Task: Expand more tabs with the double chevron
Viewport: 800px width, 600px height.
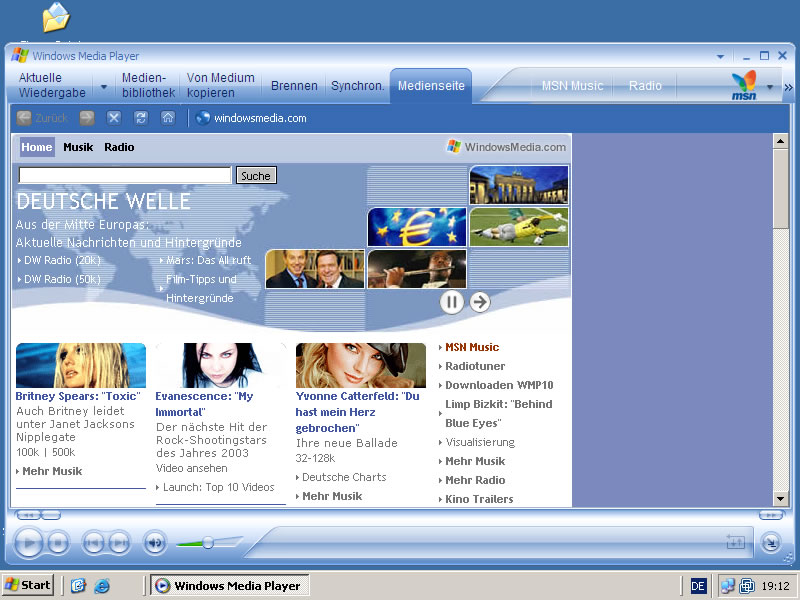Action: (x=788, y=87)
